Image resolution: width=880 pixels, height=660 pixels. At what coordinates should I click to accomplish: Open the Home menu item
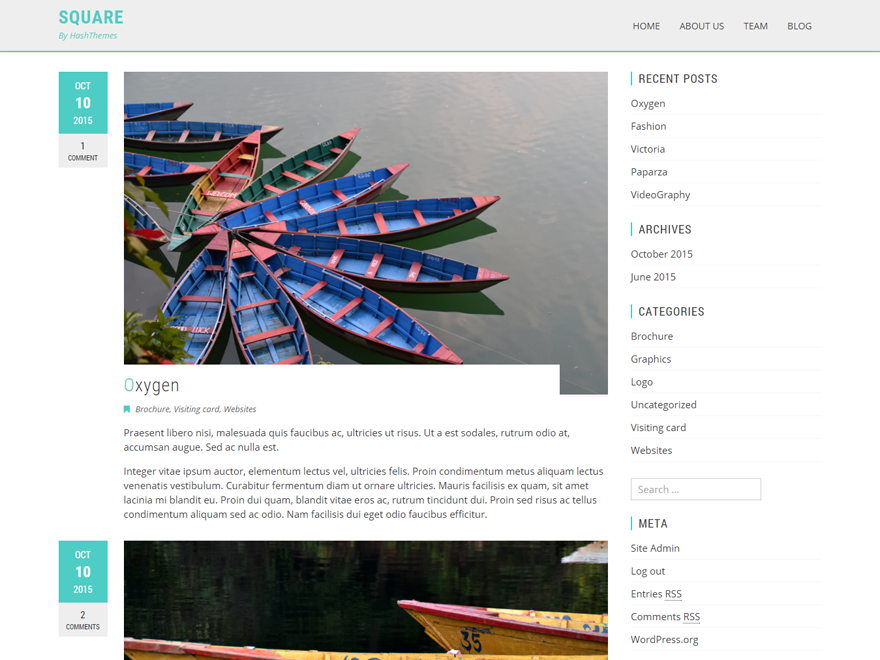point(646,26)
